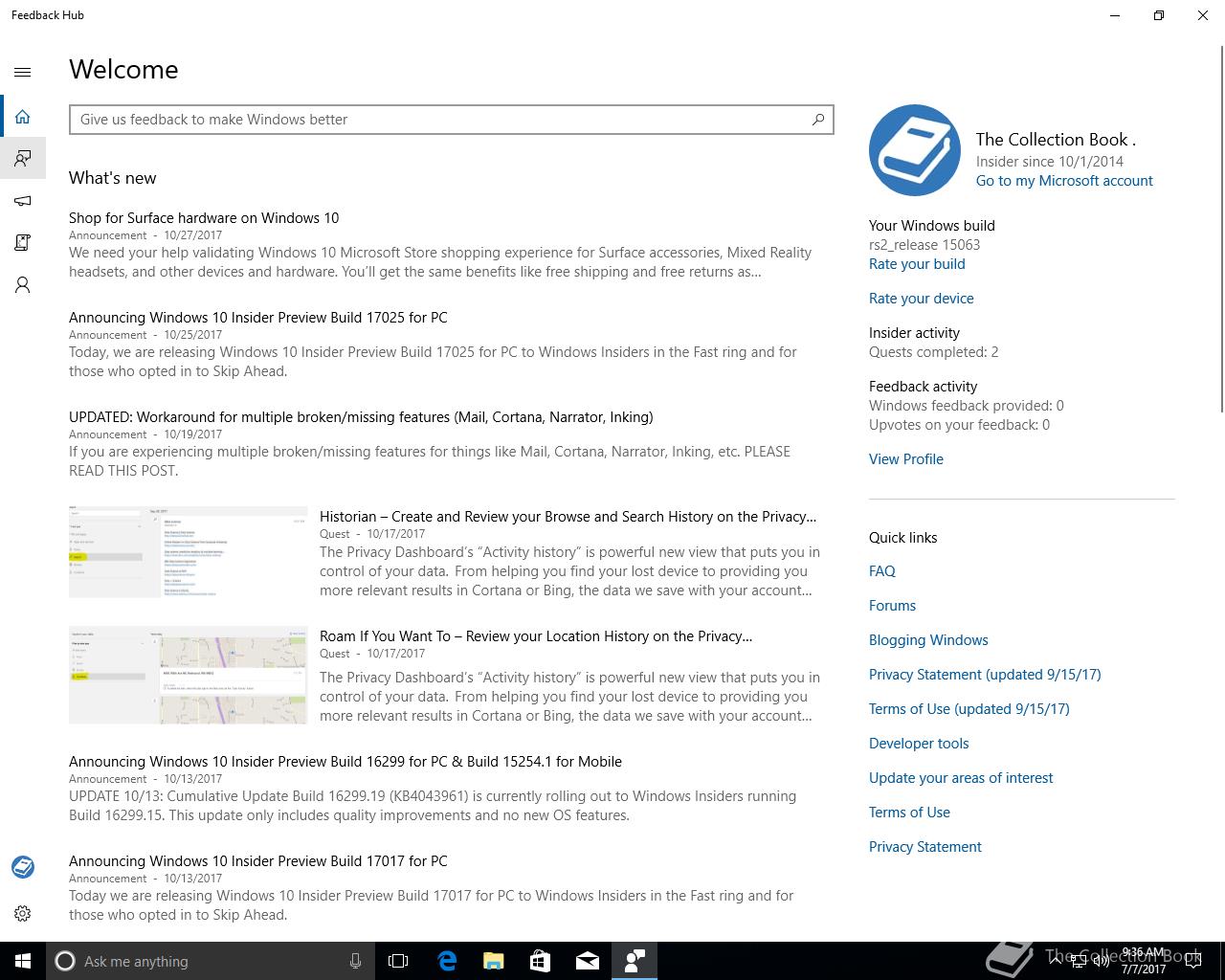Click the vertical scrollbar on right
The height and width of the screenshot is (980, 1225).
pyautogui.click(x=1221, y=230)
